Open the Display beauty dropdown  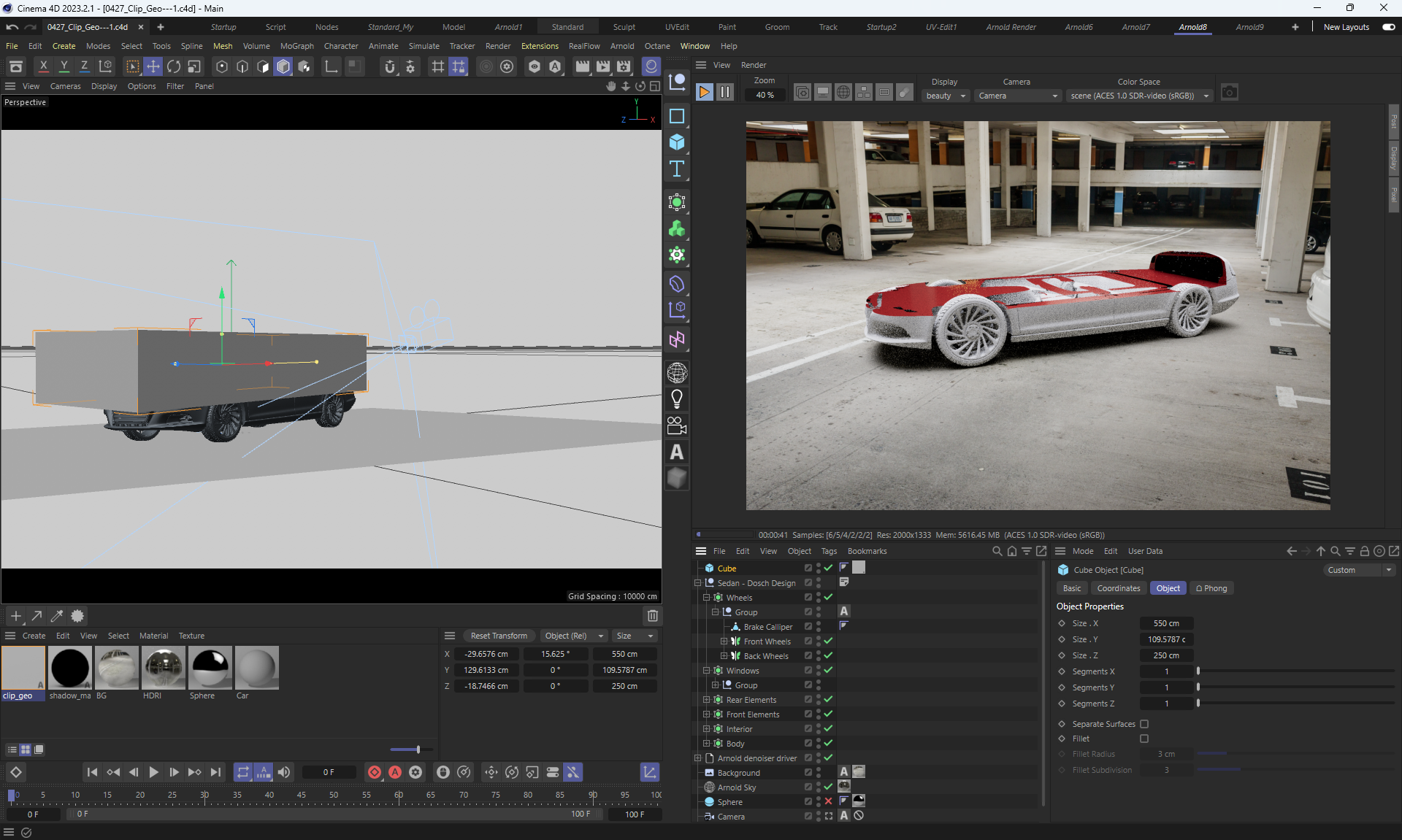945,96
